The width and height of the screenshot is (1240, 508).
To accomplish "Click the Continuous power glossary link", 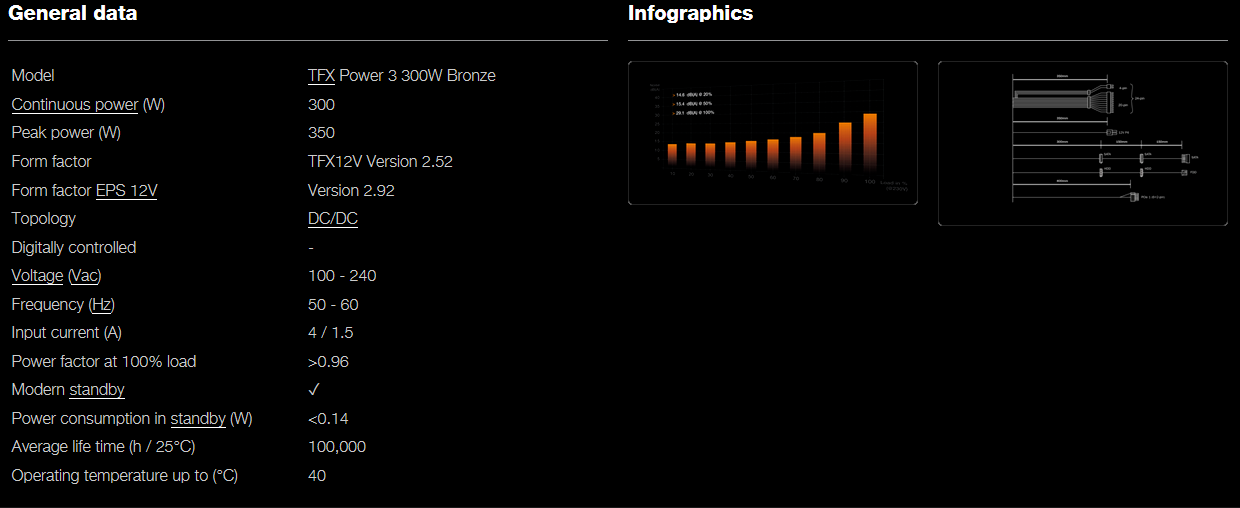I will point(75,104).
